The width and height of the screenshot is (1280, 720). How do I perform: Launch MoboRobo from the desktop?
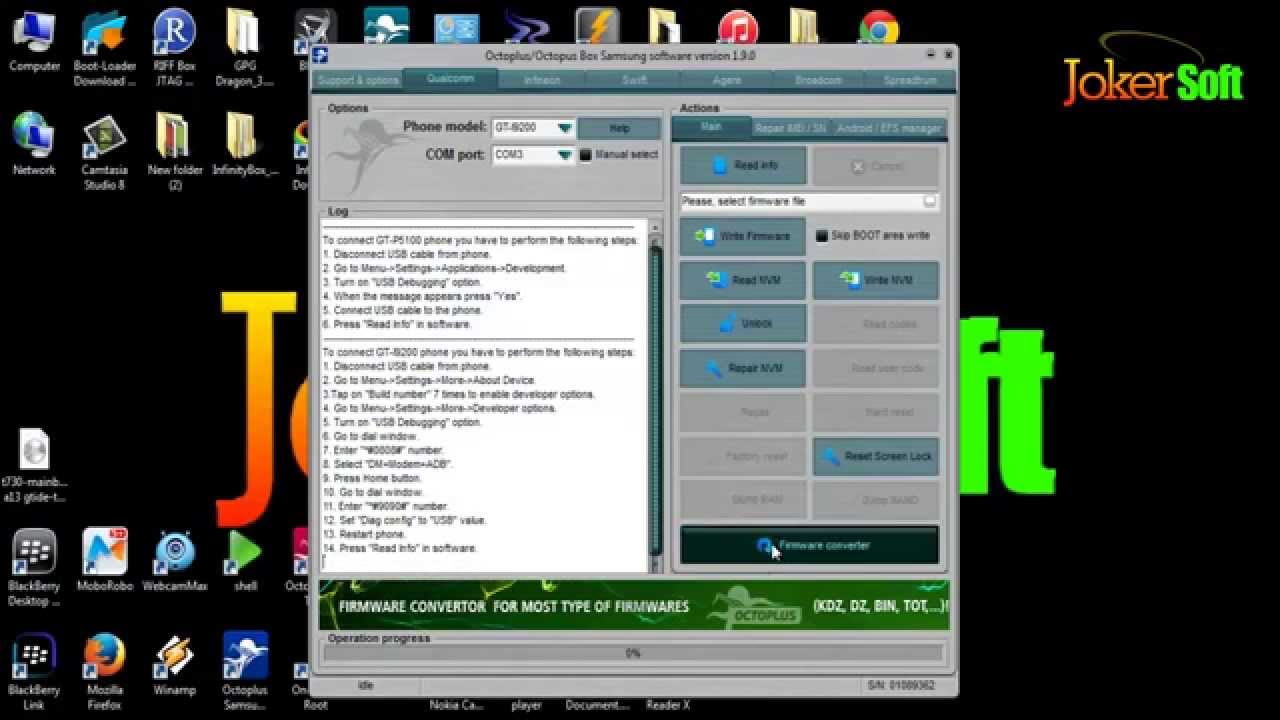pos(105,560)
